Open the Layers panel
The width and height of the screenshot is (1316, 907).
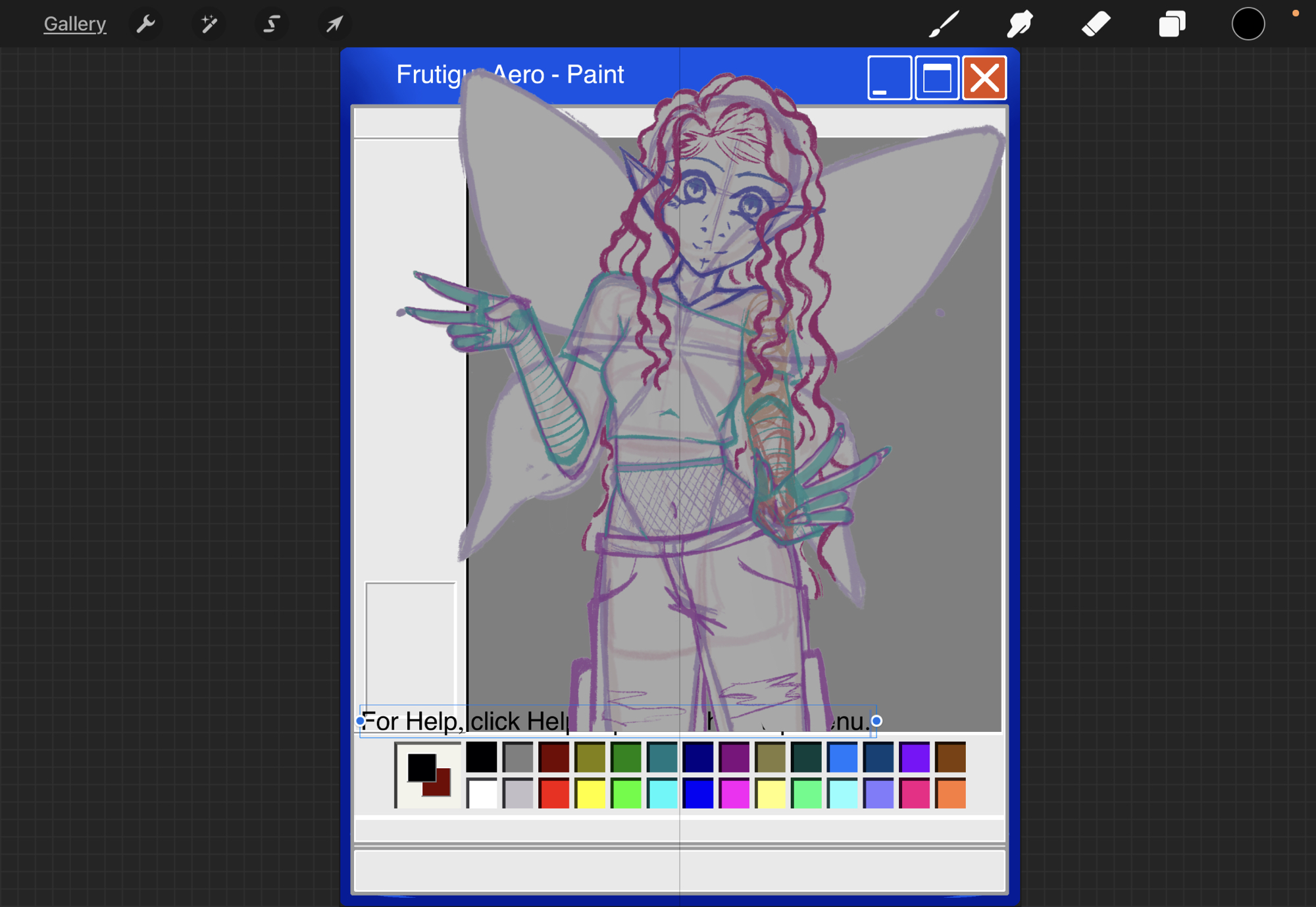[x=1172, y=24]
